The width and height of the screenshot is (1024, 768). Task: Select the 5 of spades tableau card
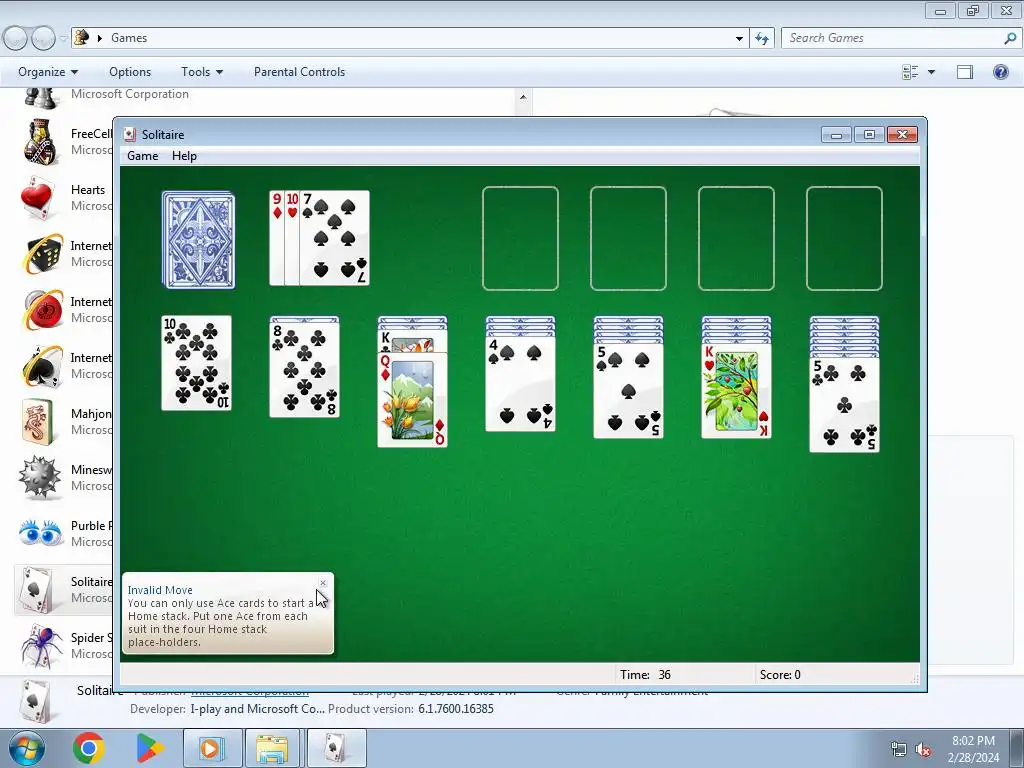(628, 391)
